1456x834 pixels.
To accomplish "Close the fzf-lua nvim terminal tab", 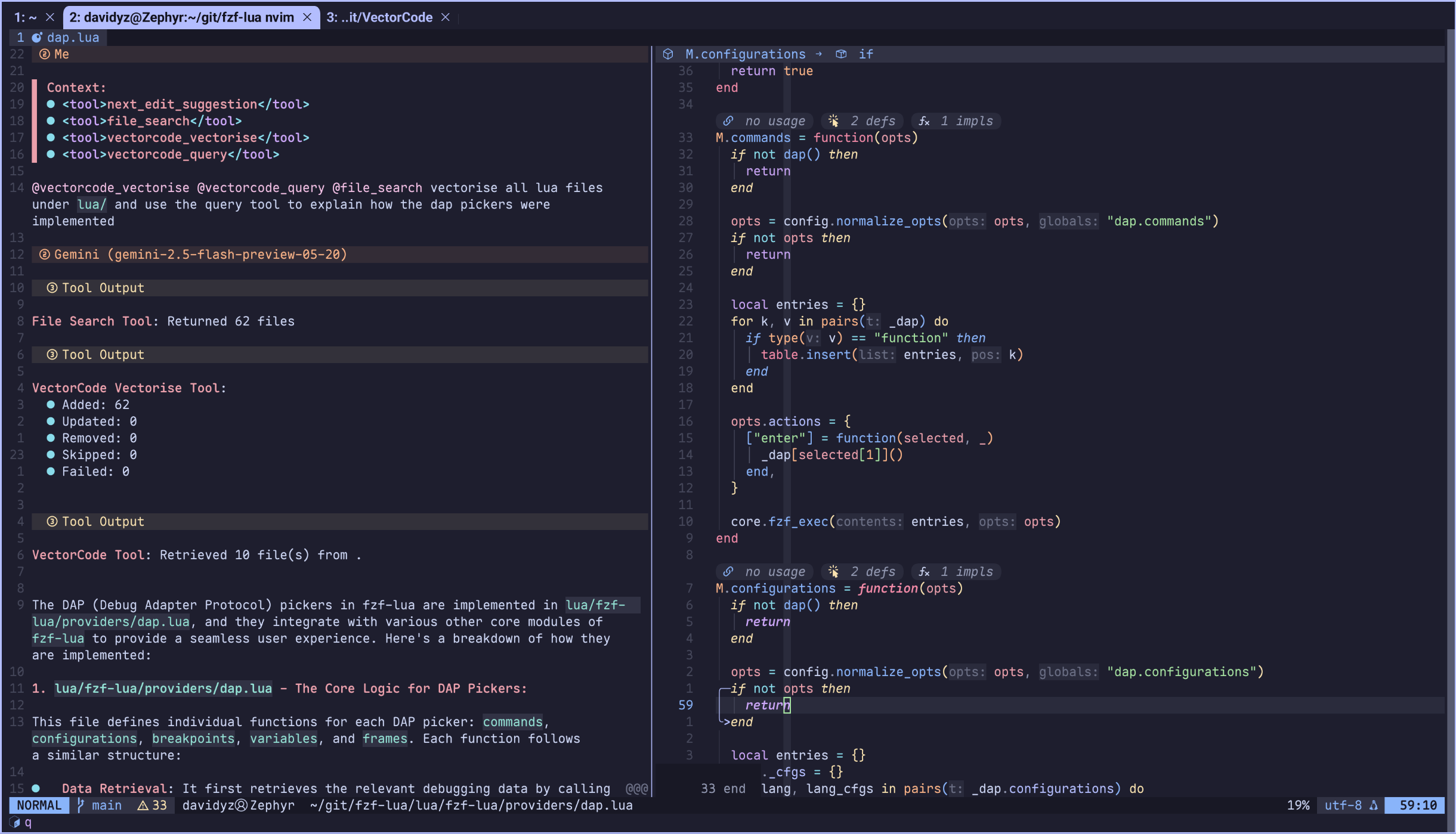I will 307,17.
